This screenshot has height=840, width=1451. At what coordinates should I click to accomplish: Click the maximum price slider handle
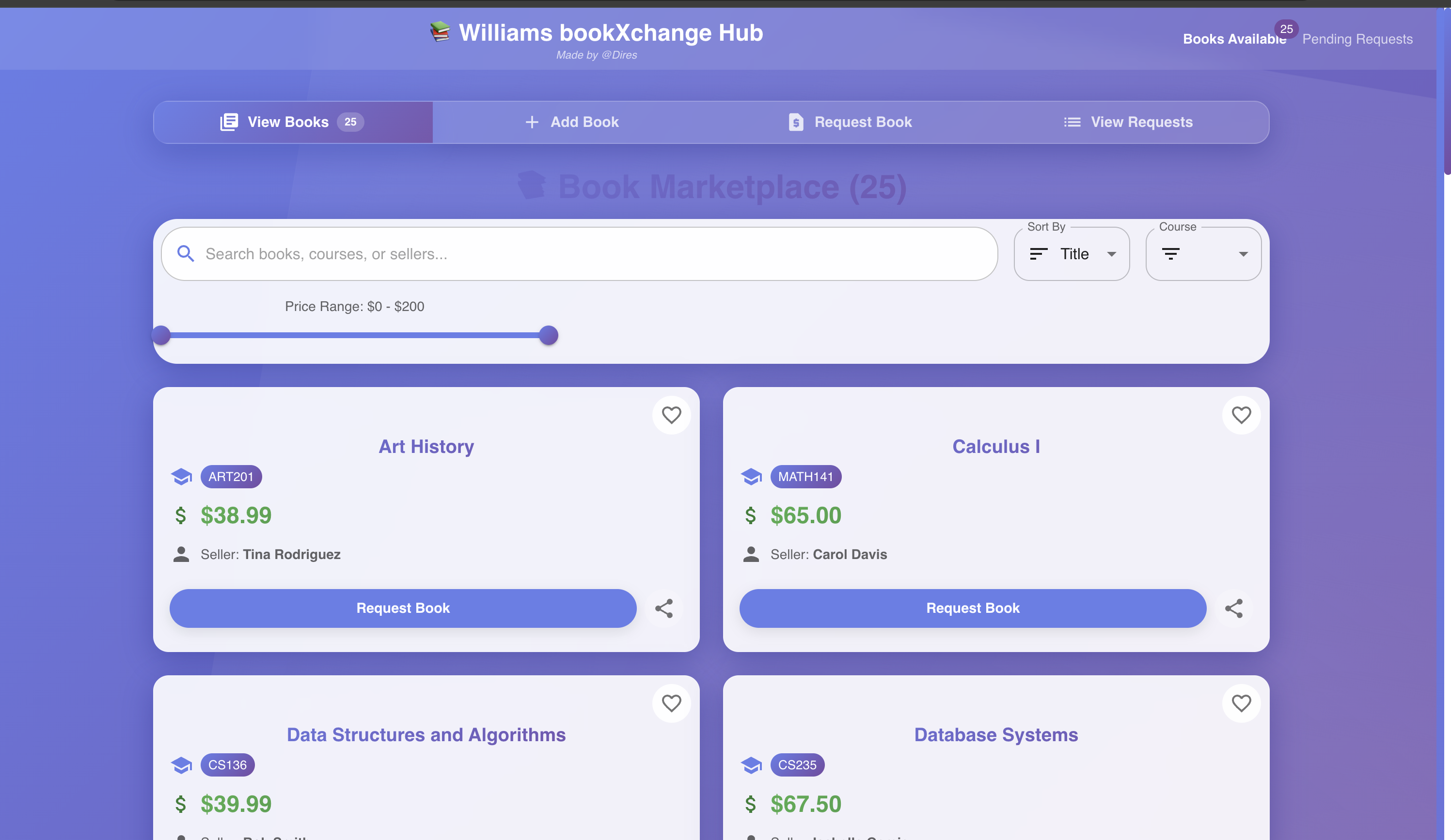[549, 335]
